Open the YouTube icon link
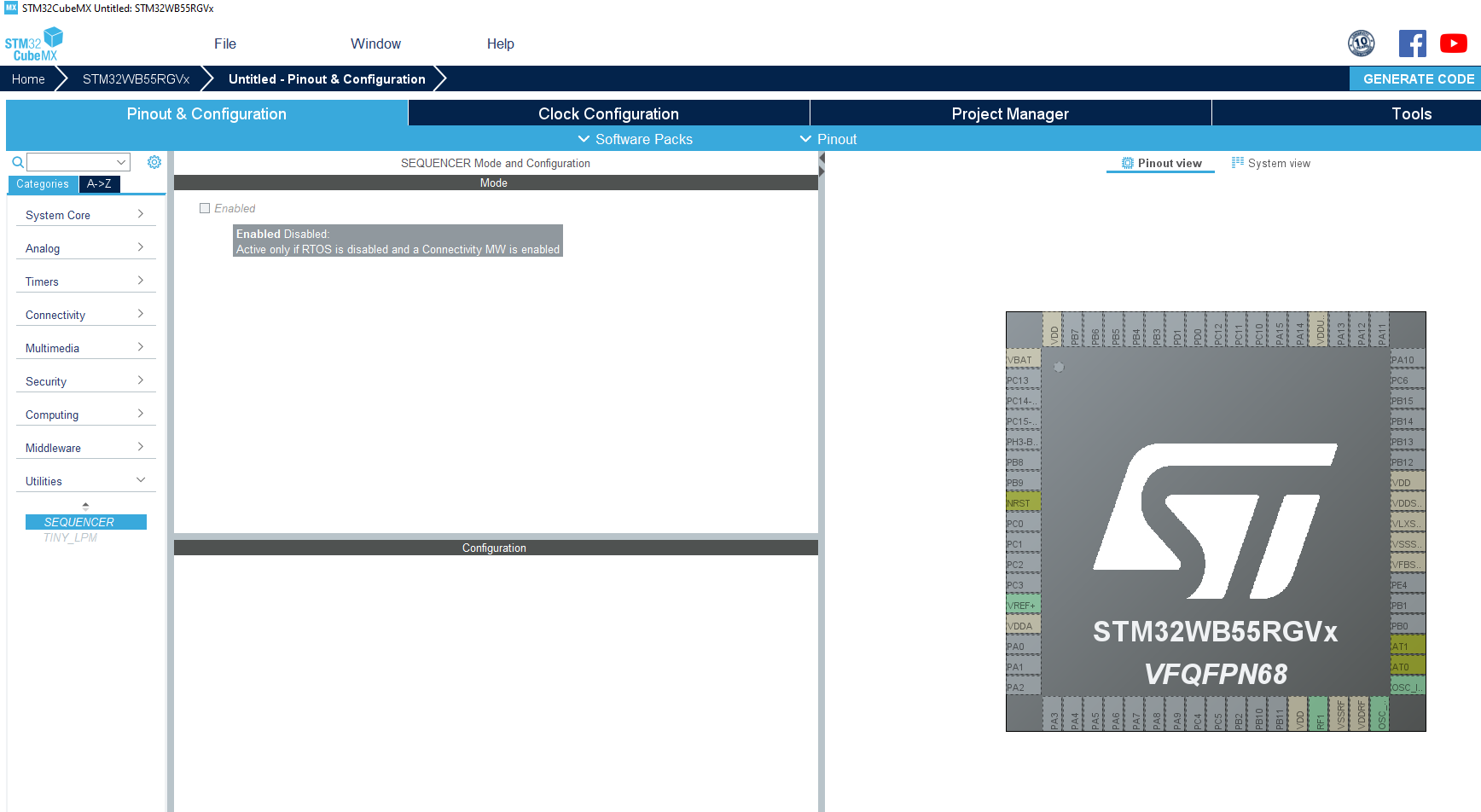Viewport: 1481px width, 812px height. tap(1453, 43)
